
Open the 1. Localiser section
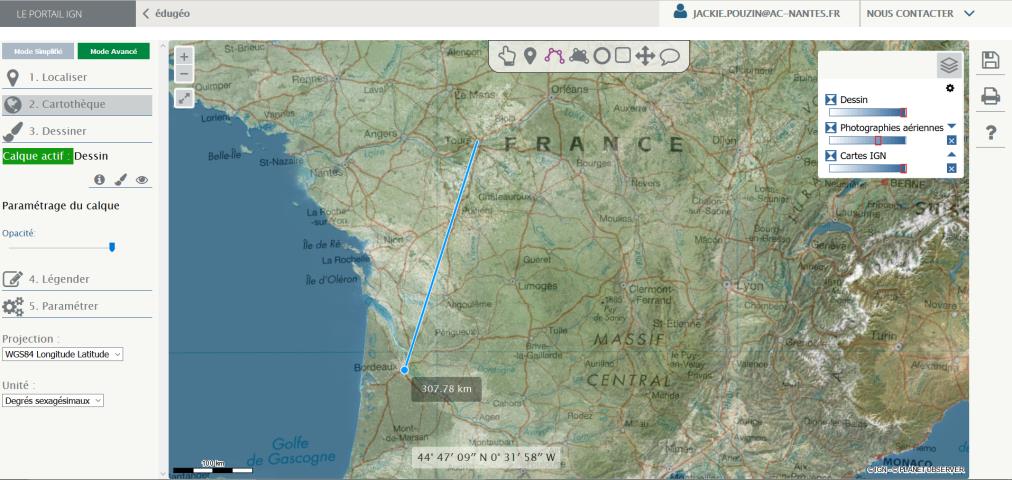click(58, 77)
